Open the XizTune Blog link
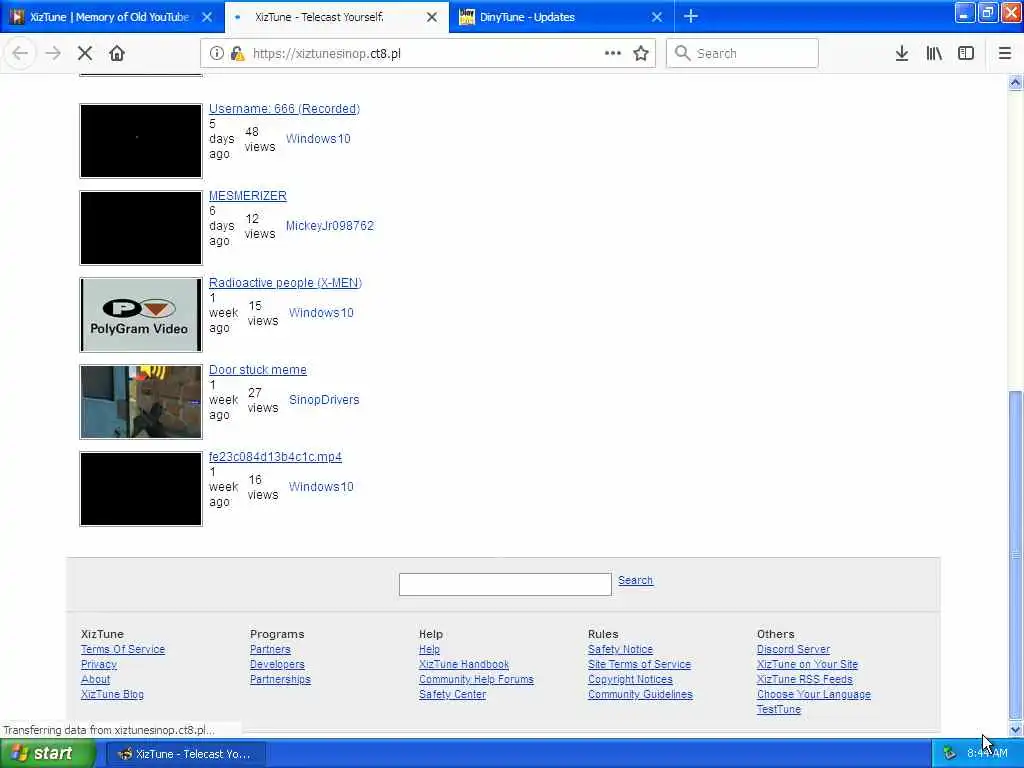This screenshot has width=1024, height=768. point(112,694)
